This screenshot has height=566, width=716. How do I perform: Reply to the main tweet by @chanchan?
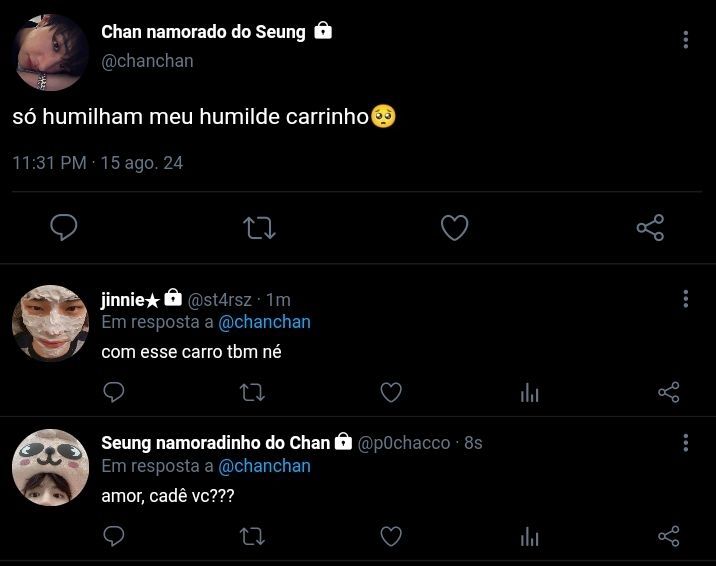(64, 227)
